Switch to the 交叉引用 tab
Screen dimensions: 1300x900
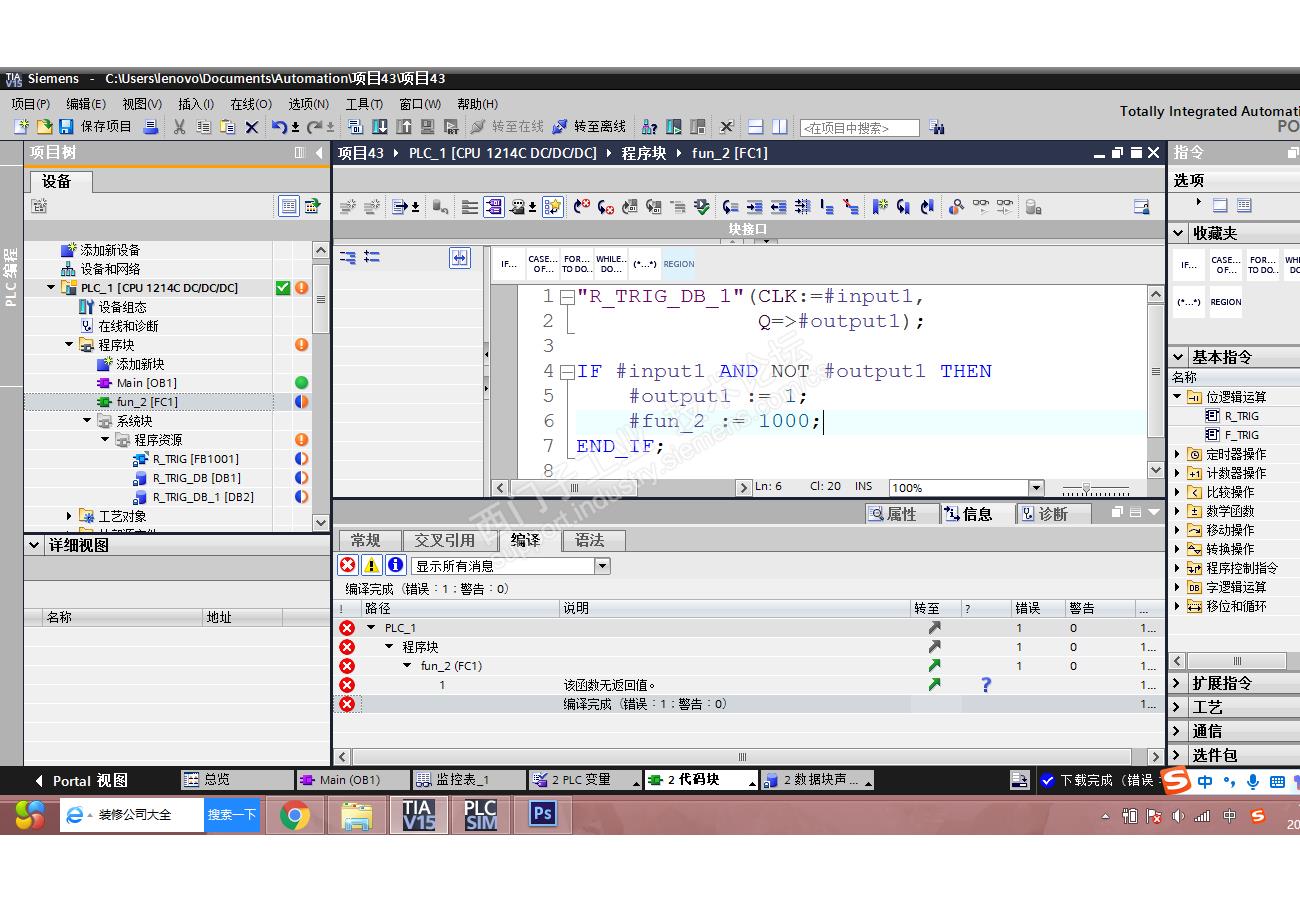445,541
